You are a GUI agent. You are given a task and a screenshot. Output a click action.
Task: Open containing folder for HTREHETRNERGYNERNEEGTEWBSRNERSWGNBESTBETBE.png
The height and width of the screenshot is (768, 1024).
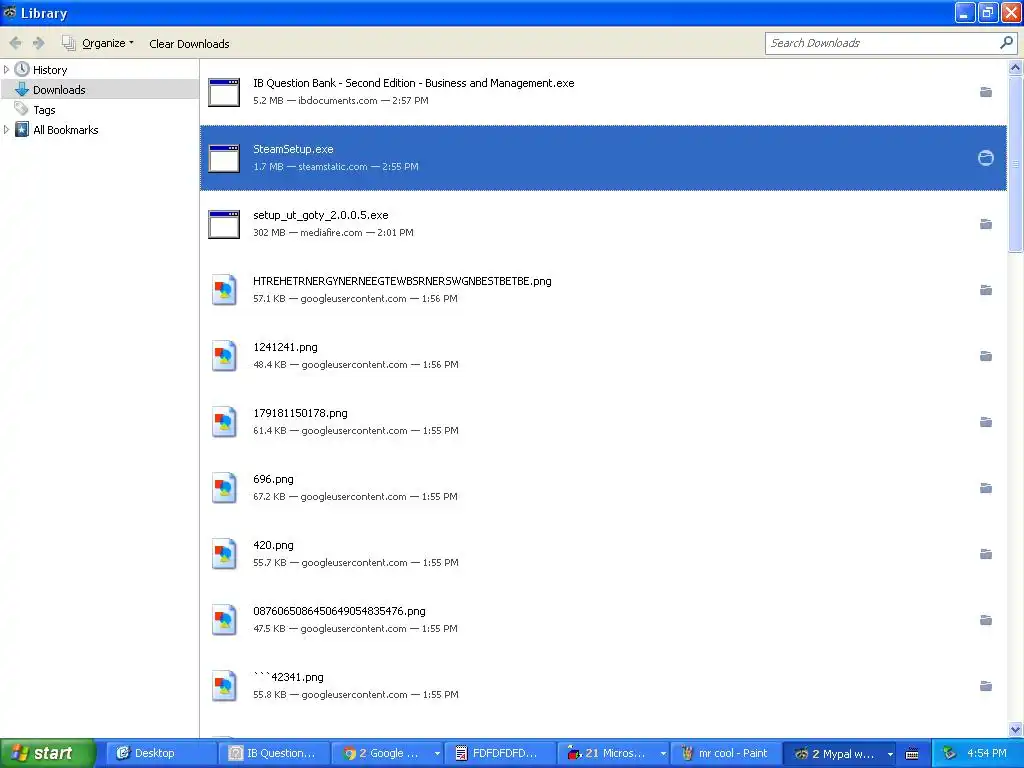tap(985, 290)
